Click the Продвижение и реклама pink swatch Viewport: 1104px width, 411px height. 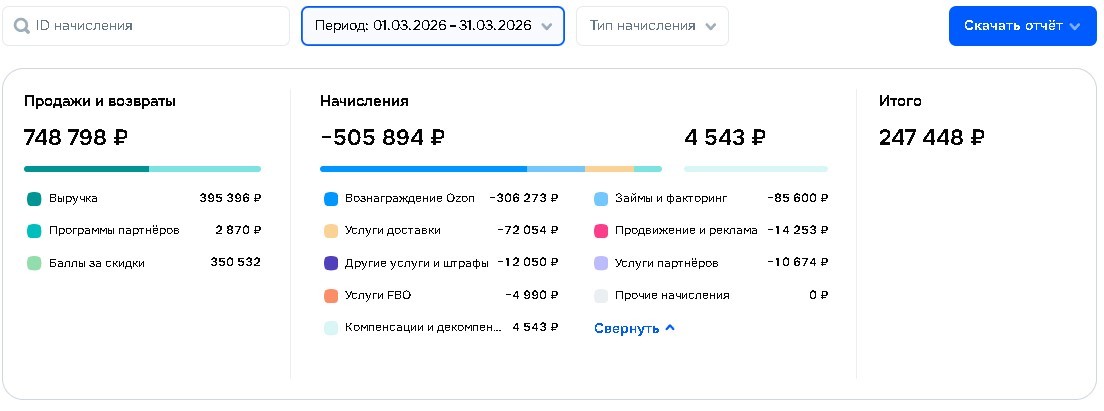(x=601, y=231)
